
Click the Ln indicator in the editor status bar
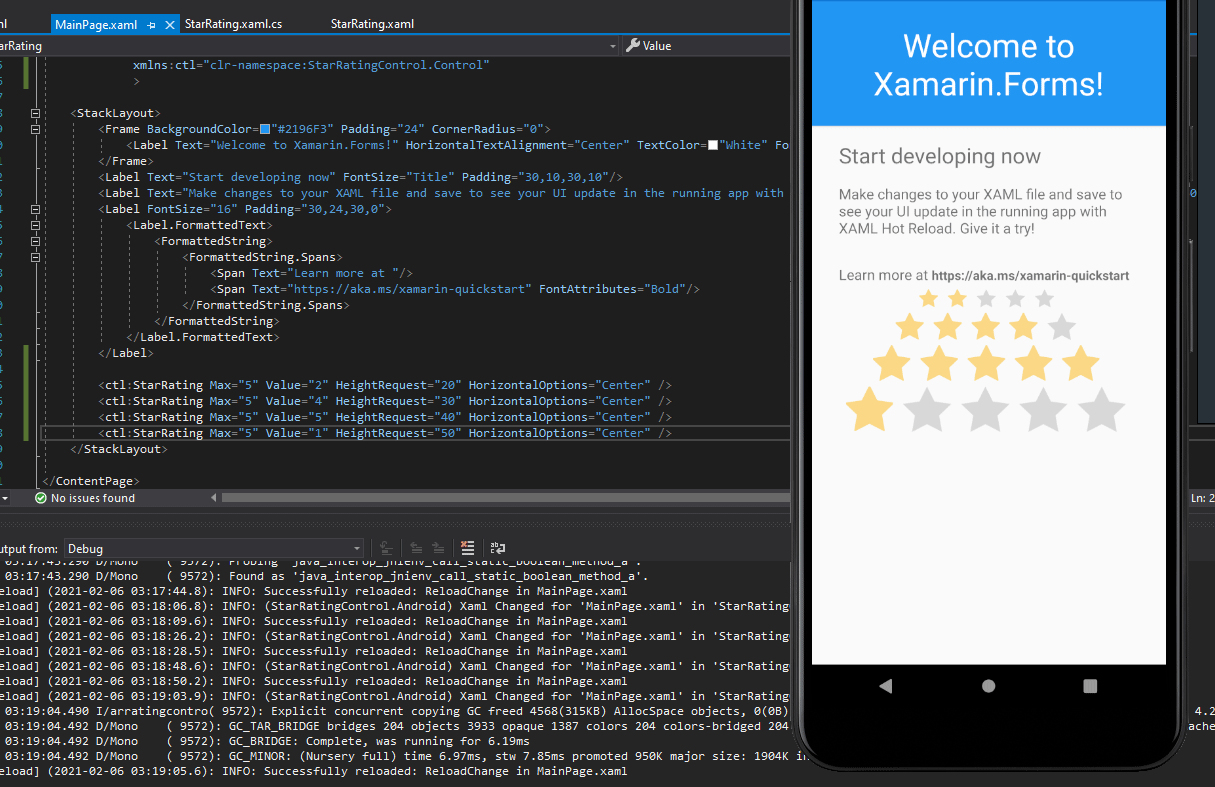click(x=1203, y=498)
